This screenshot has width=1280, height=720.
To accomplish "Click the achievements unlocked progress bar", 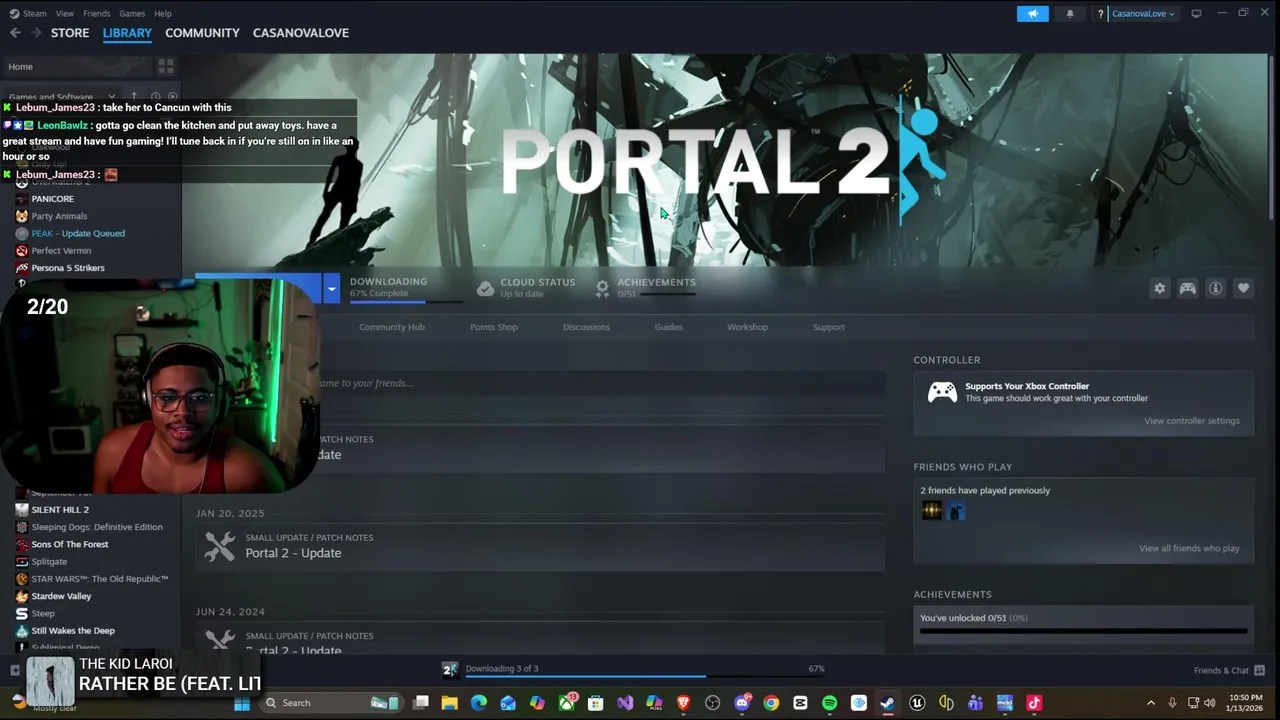I will coord(1083,631).
